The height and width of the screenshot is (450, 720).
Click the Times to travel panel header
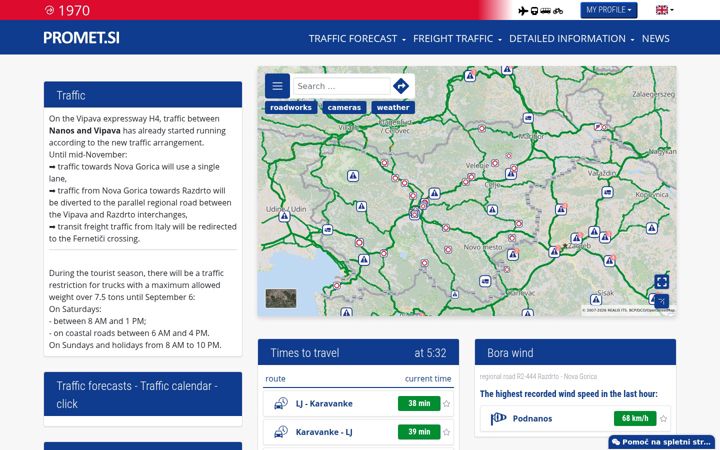[x=358, y=353]
